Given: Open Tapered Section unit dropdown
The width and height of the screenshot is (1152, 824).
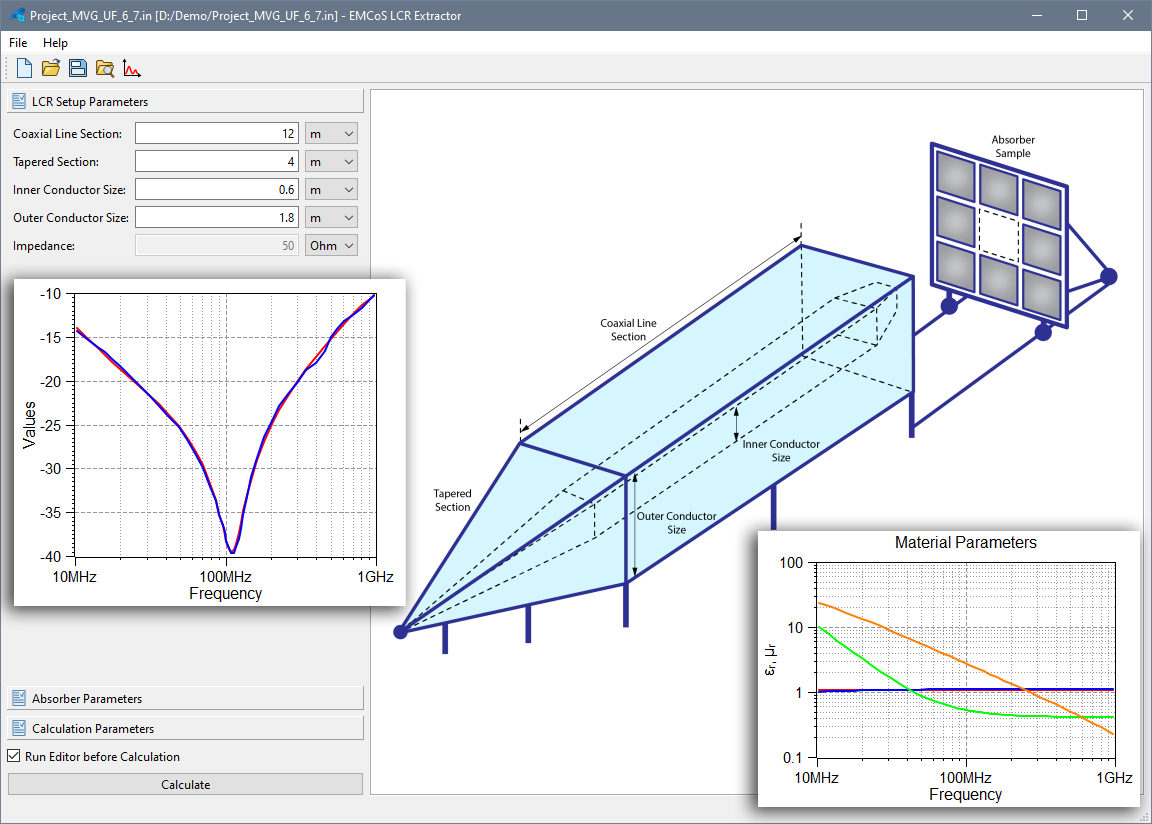Looking at the screenshot, I should click(x=331, y=162).
